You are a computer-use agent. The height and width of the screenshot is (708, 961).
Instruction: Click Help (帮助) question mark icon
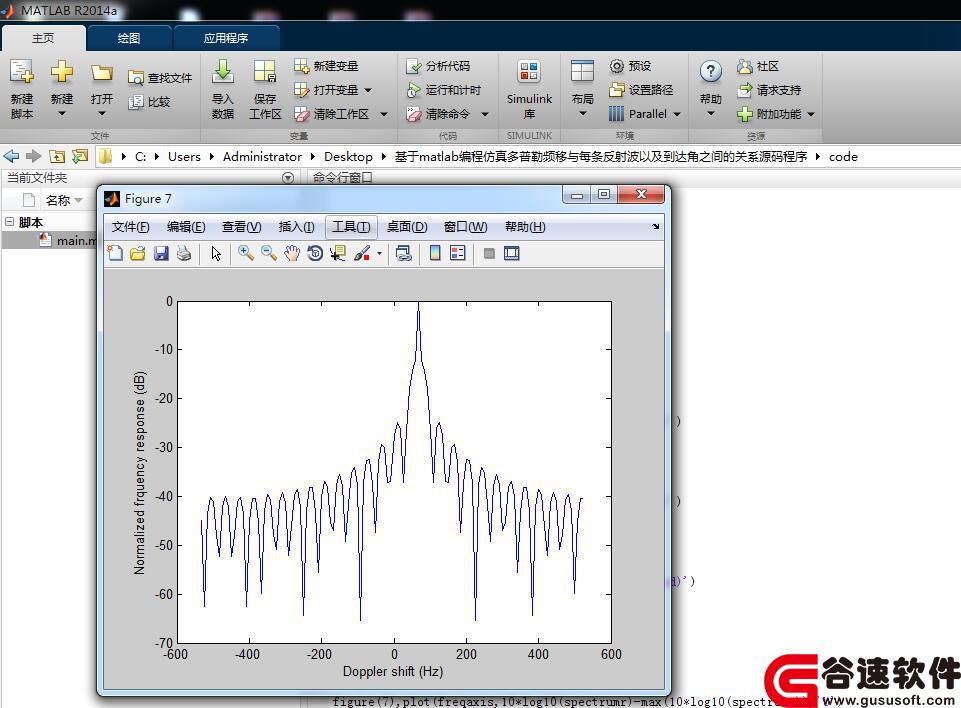710,72
